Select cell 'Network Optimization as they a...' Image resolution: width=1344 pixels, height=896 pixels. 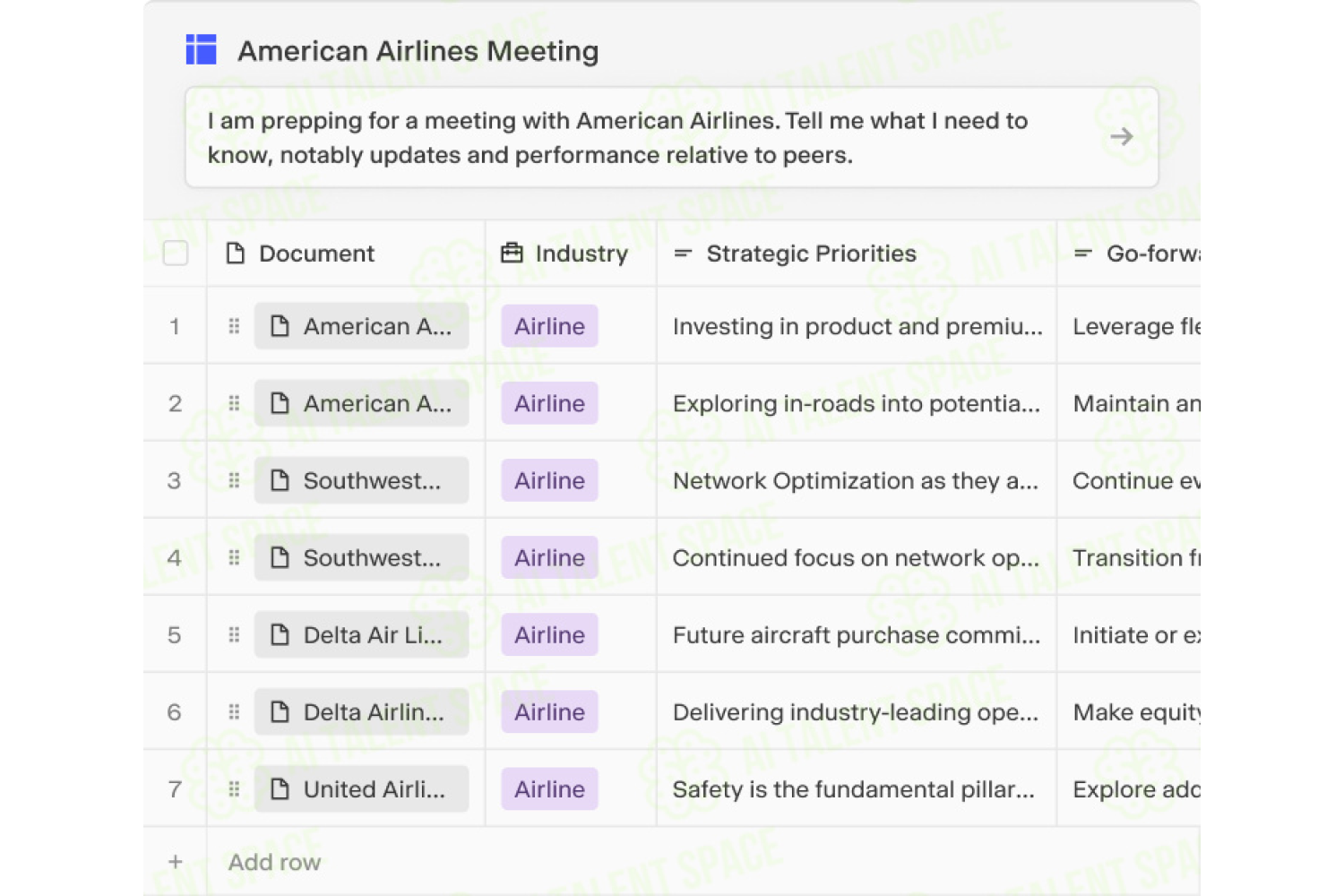[857, 480]
